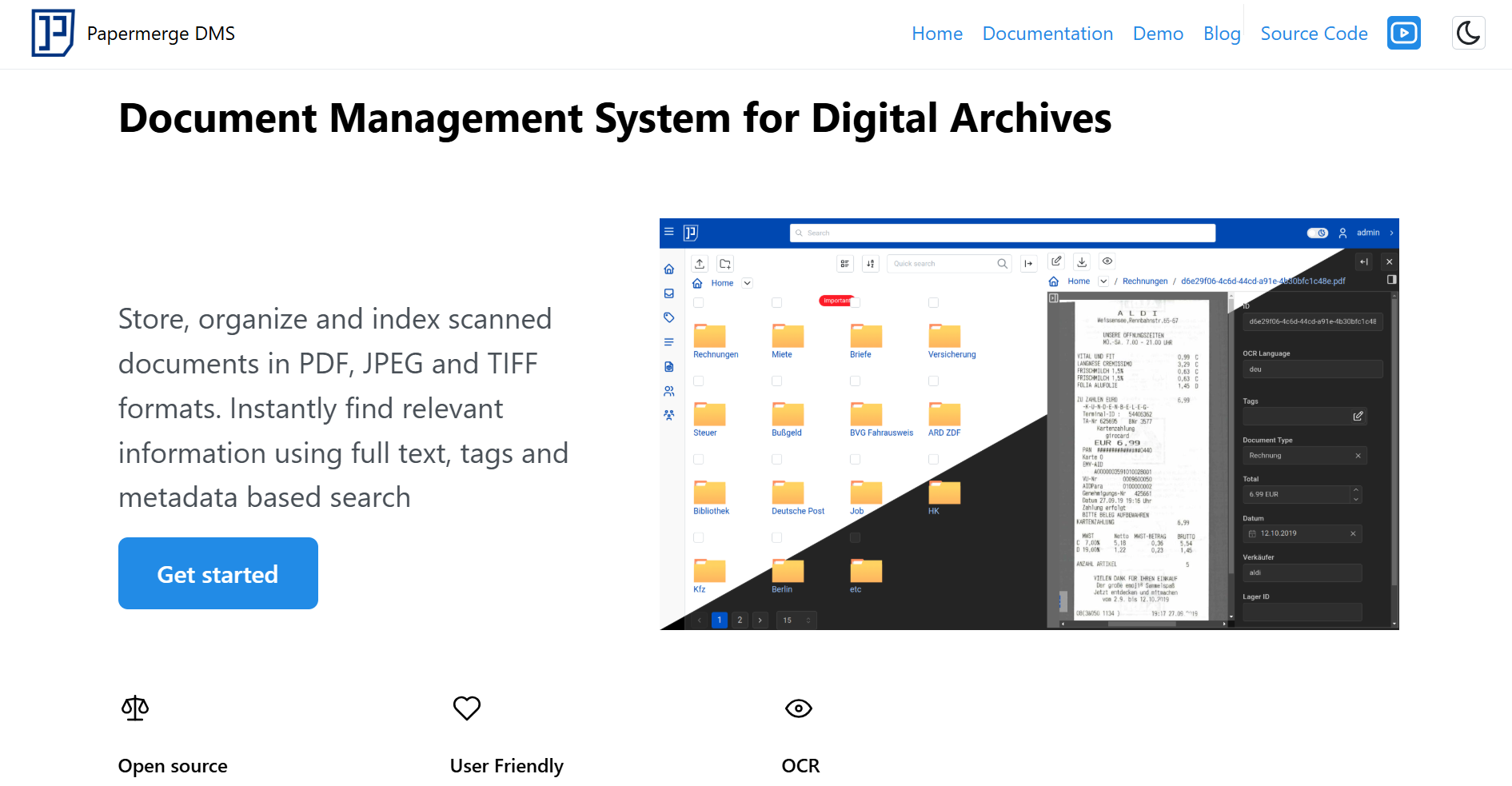Click the eye OCR icon
This screenshot has height=786, width=1512.
[x=798, y=708]
